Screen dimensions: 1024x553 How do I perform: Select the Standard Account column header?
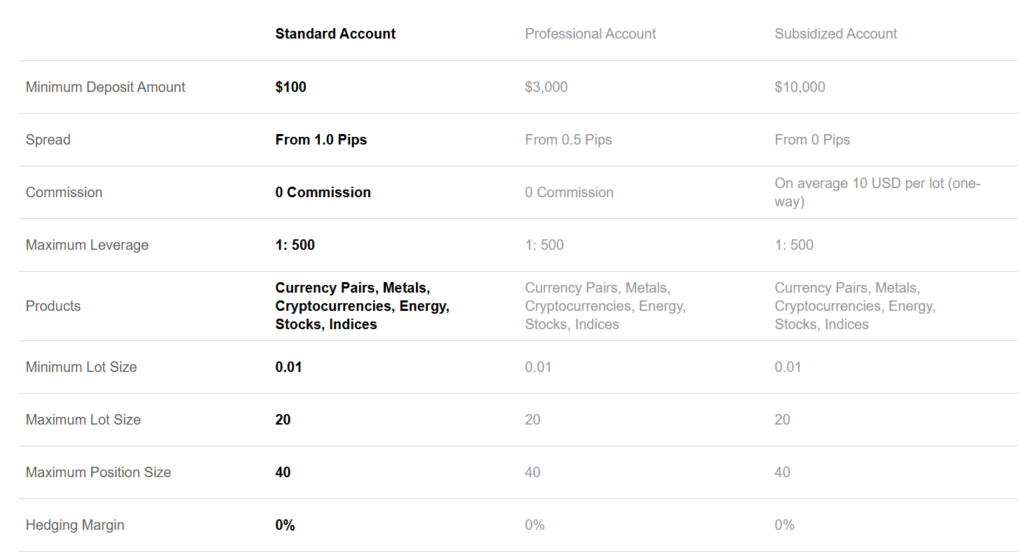pos(335,34)
